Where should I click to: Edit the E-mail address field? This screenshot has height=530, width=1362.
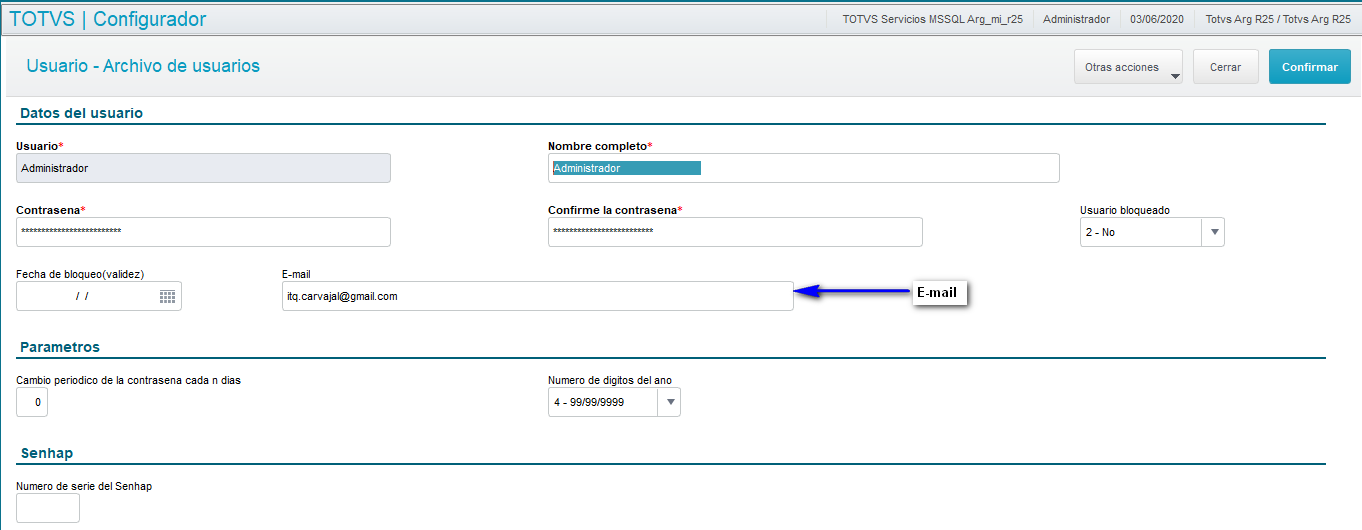[x=538, y=296]
